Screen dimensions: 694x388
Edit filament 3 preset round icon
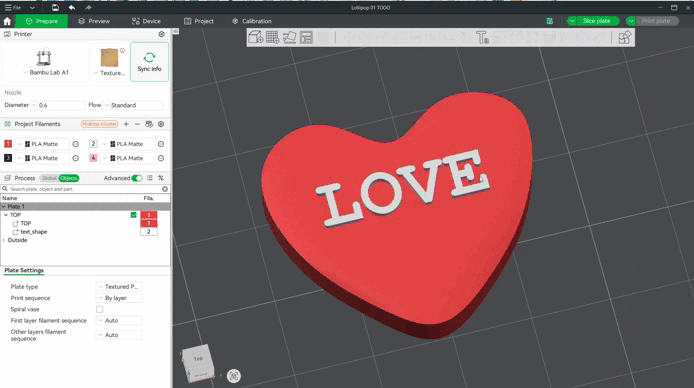(x=76, y=158)
